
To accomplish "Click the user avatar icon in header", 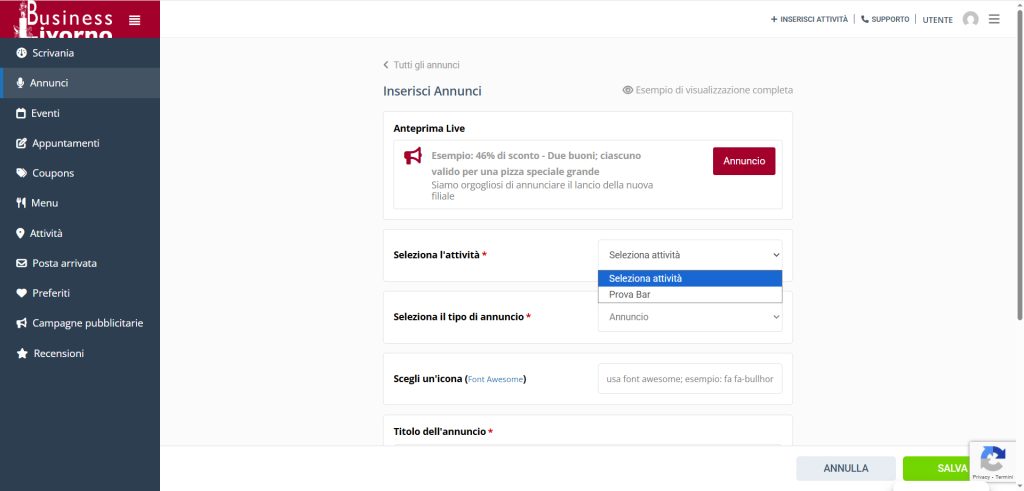I will (x=970, y=19).
